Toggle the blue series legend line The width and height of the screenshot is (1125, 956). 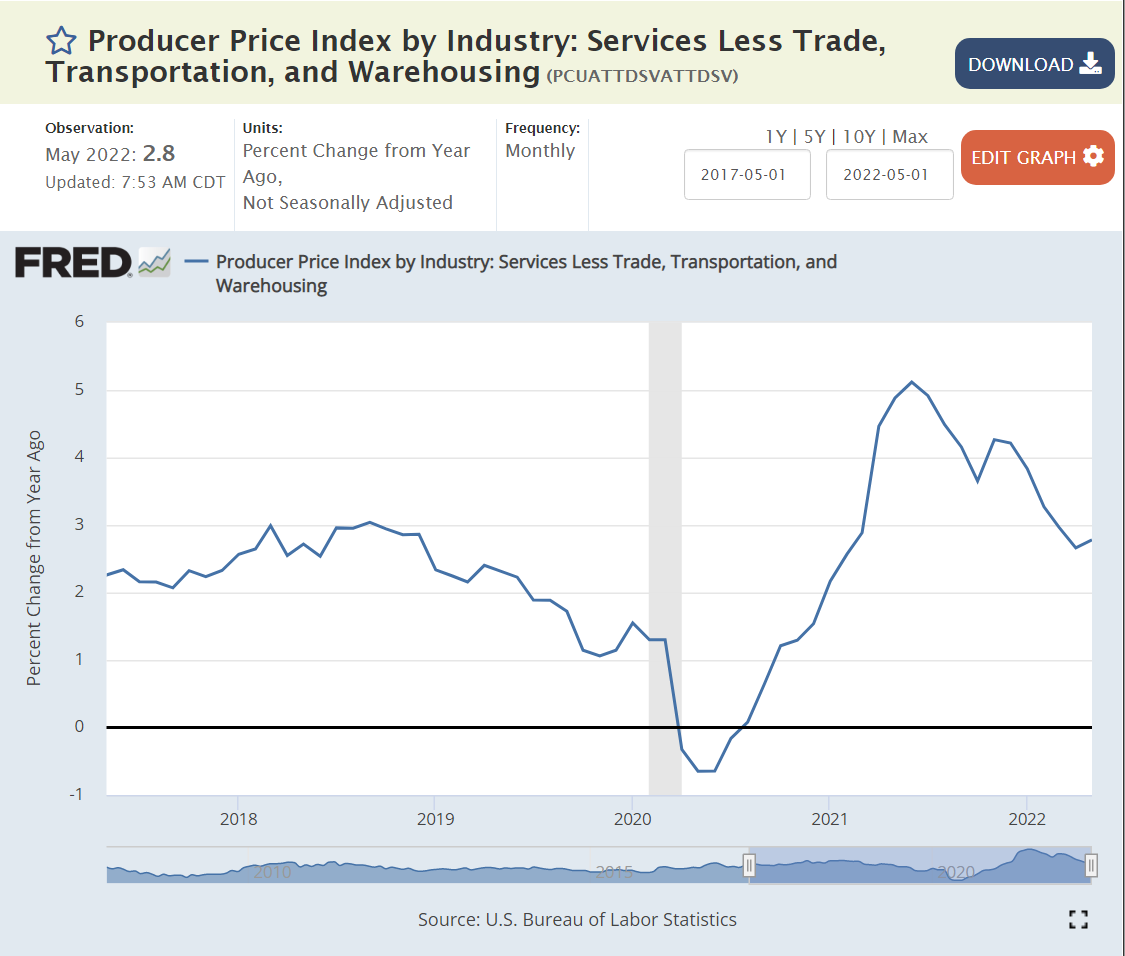point(197,262)
